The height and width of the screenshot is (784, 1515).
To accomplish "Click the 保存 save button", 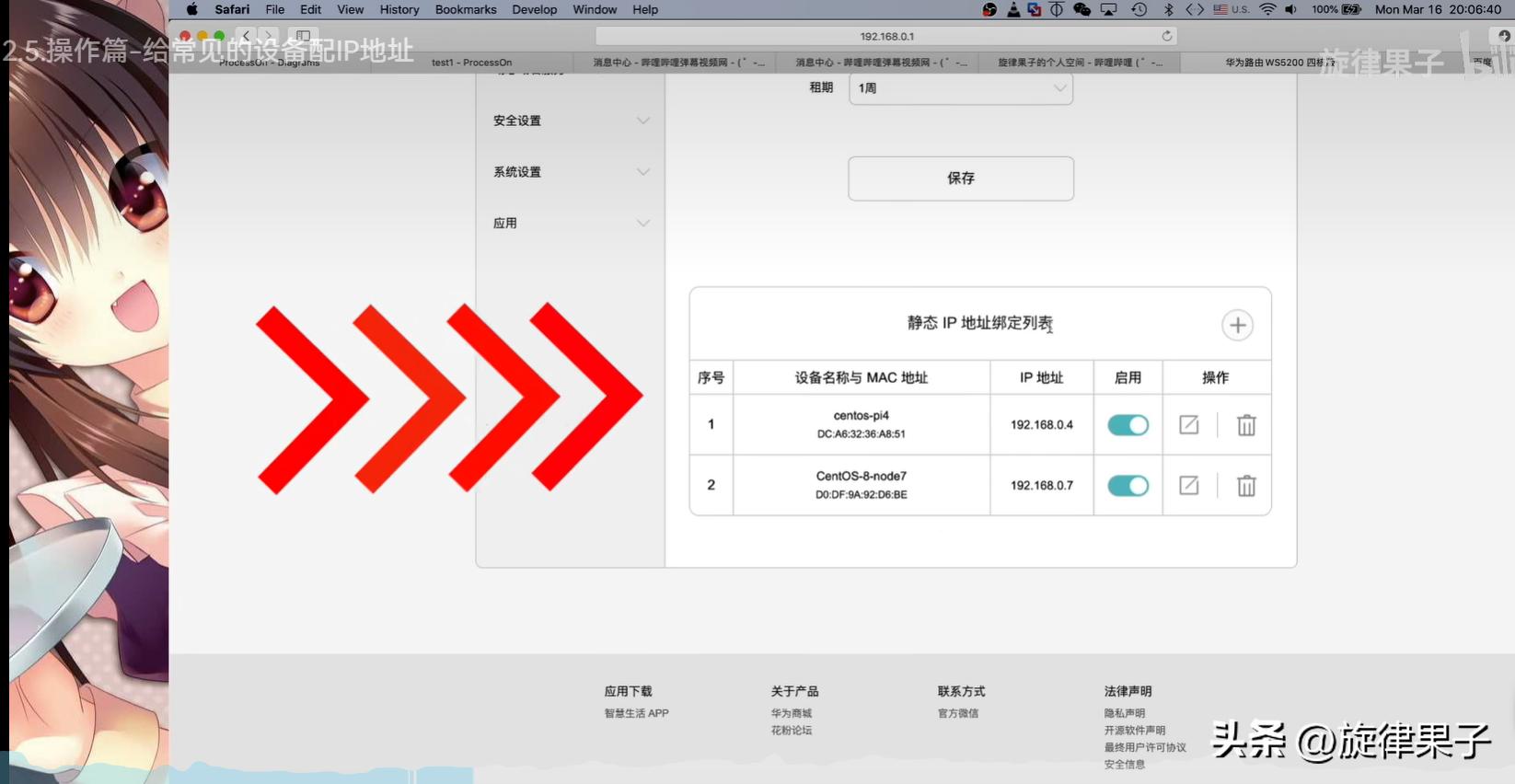I will pyautogui.click(x=961, y=179).
